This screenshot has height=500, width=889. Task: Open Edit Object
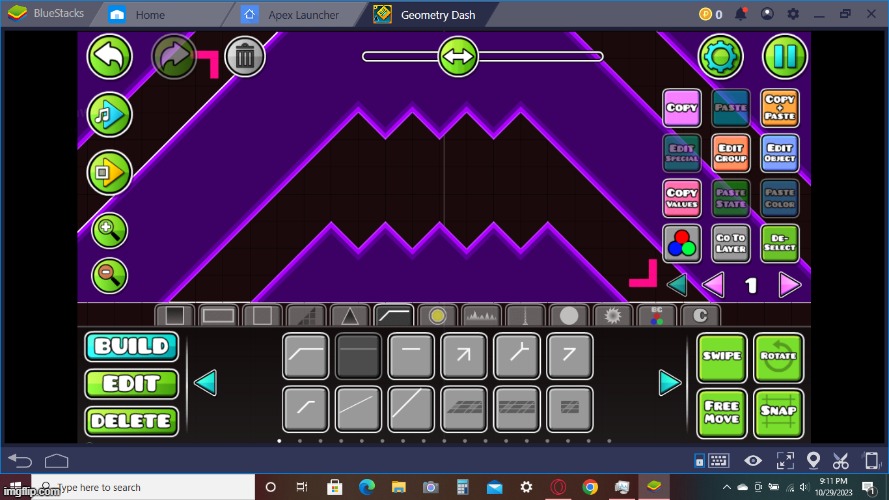click(780, 153)
